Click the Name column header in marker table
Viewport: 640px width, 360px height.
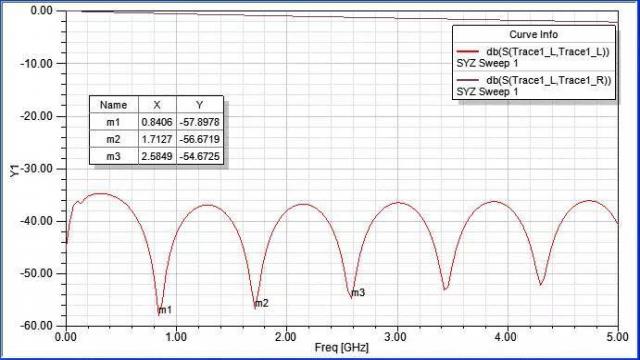[113, 105]
